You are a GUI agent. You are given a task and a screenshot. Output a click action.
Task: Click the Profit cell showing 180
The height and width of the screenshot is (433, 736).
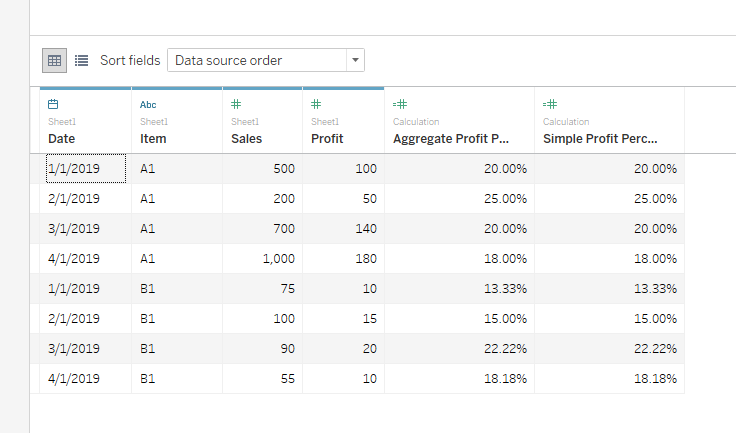[365, 259]
